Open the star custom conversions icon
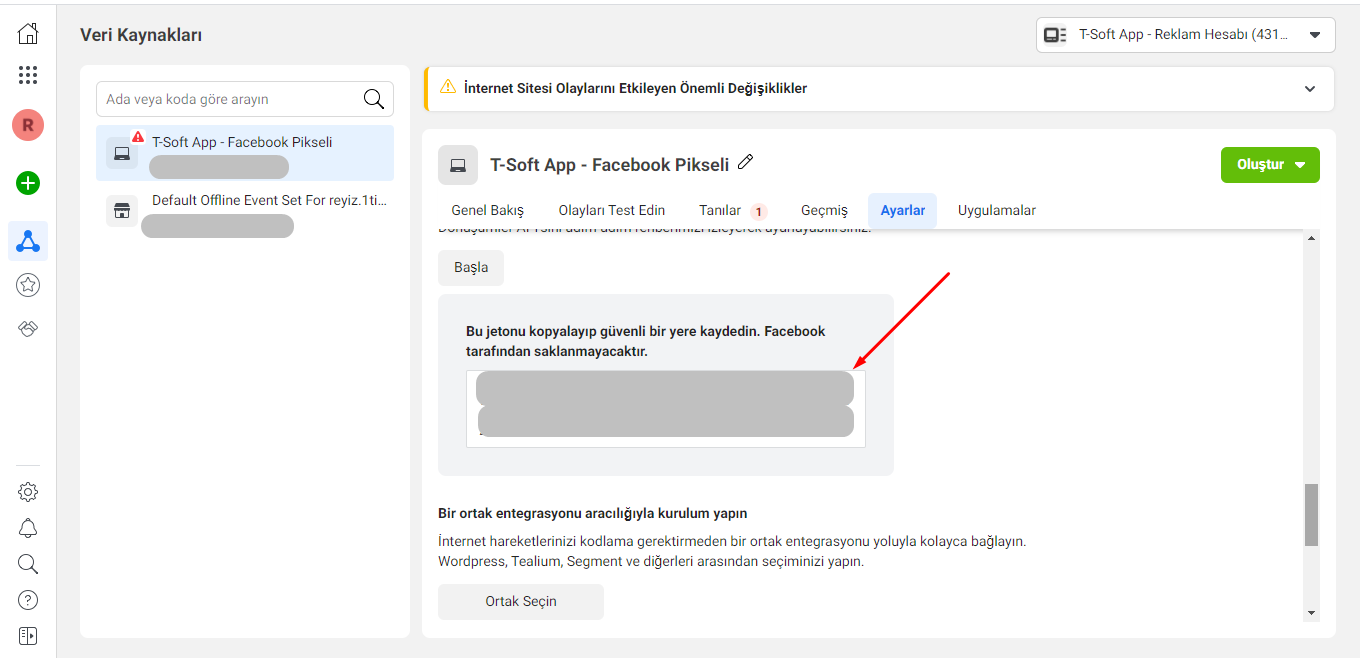 click(28, 285)
